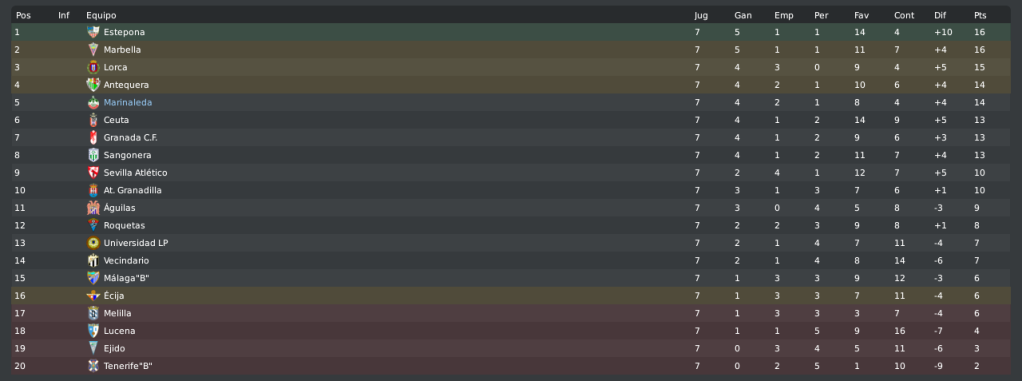Screen dimensions: 1022x381
Task: Sort table by Equipo column header
Action: click(101, 15)
